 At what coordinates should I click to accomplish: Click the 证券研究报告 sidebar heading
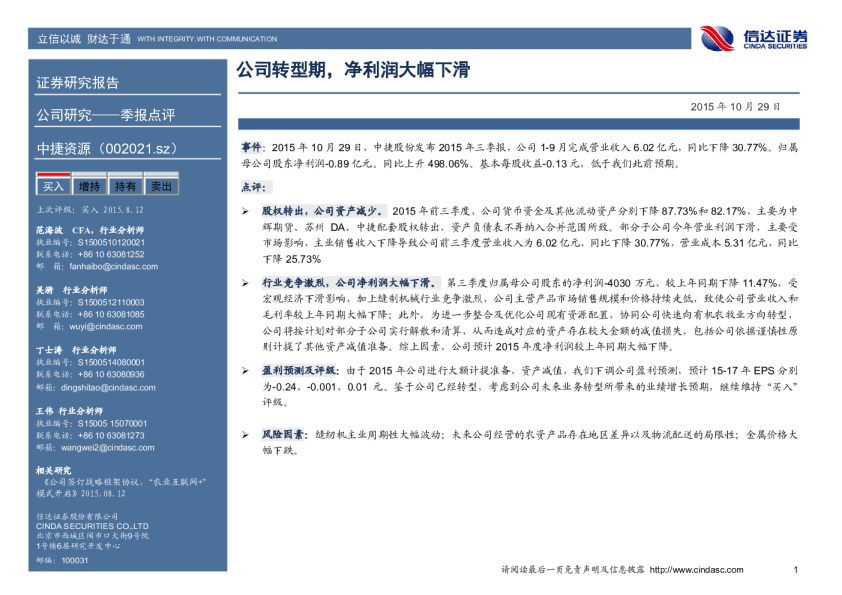pyautogui.click(x=78, y=83)
